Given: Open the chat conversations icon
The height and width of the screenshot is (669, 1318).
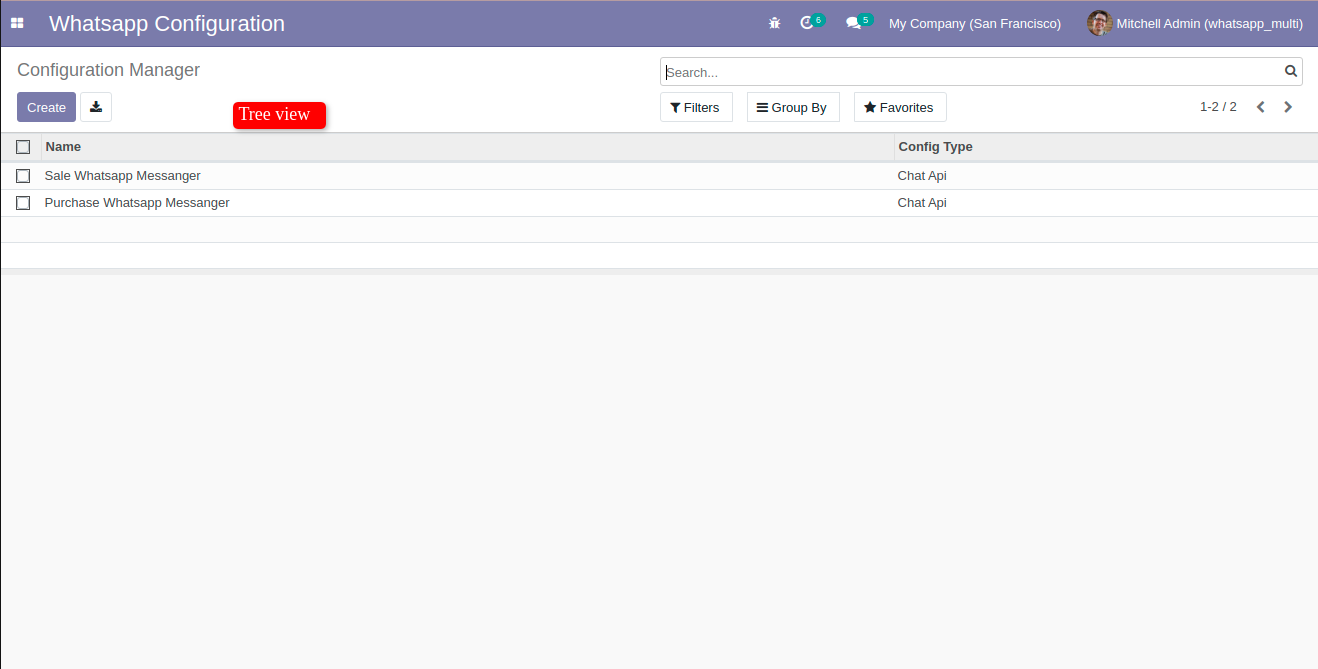Looking at the screenshot, I should click(853, 23).
